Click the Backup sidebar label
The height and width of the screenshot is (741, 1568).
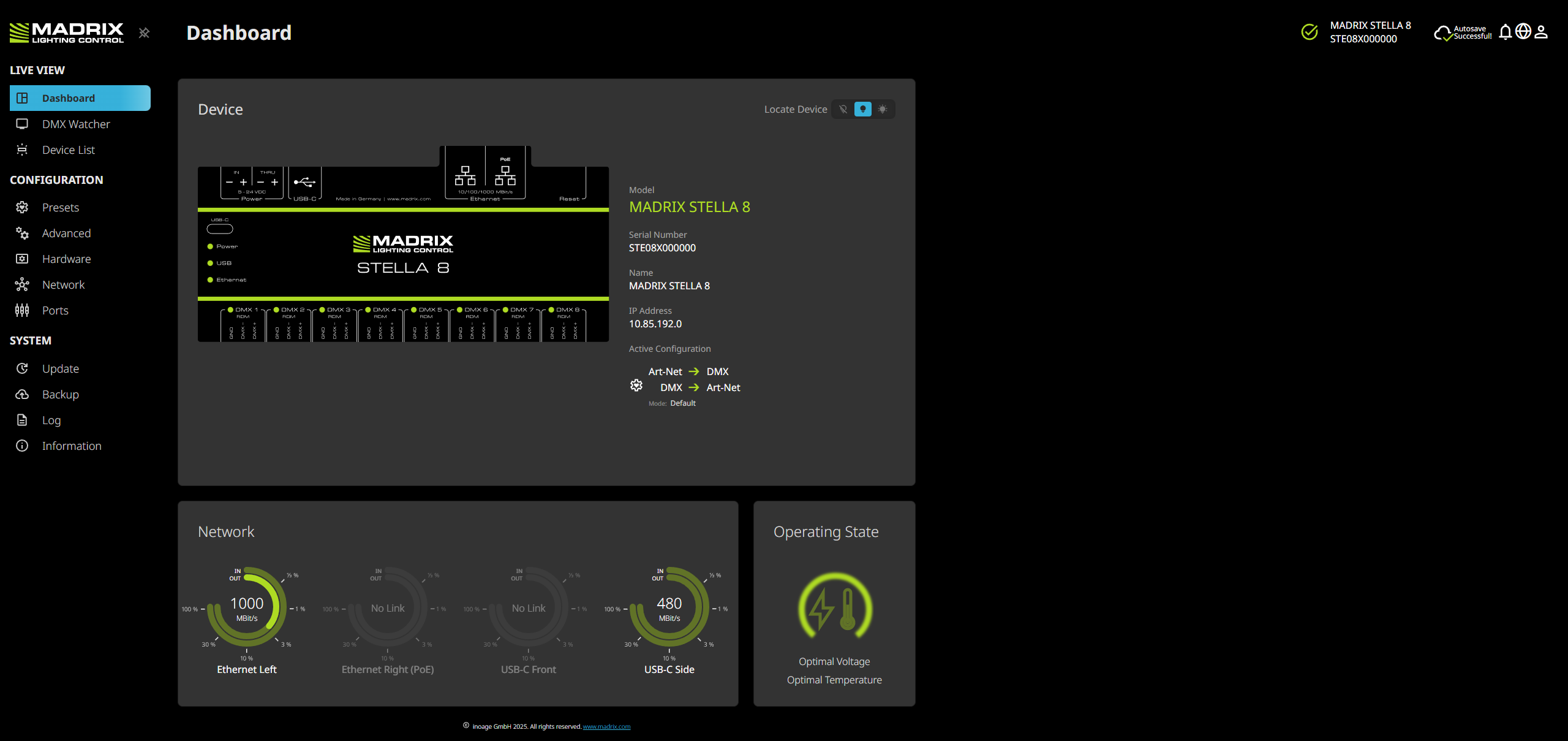61,394
